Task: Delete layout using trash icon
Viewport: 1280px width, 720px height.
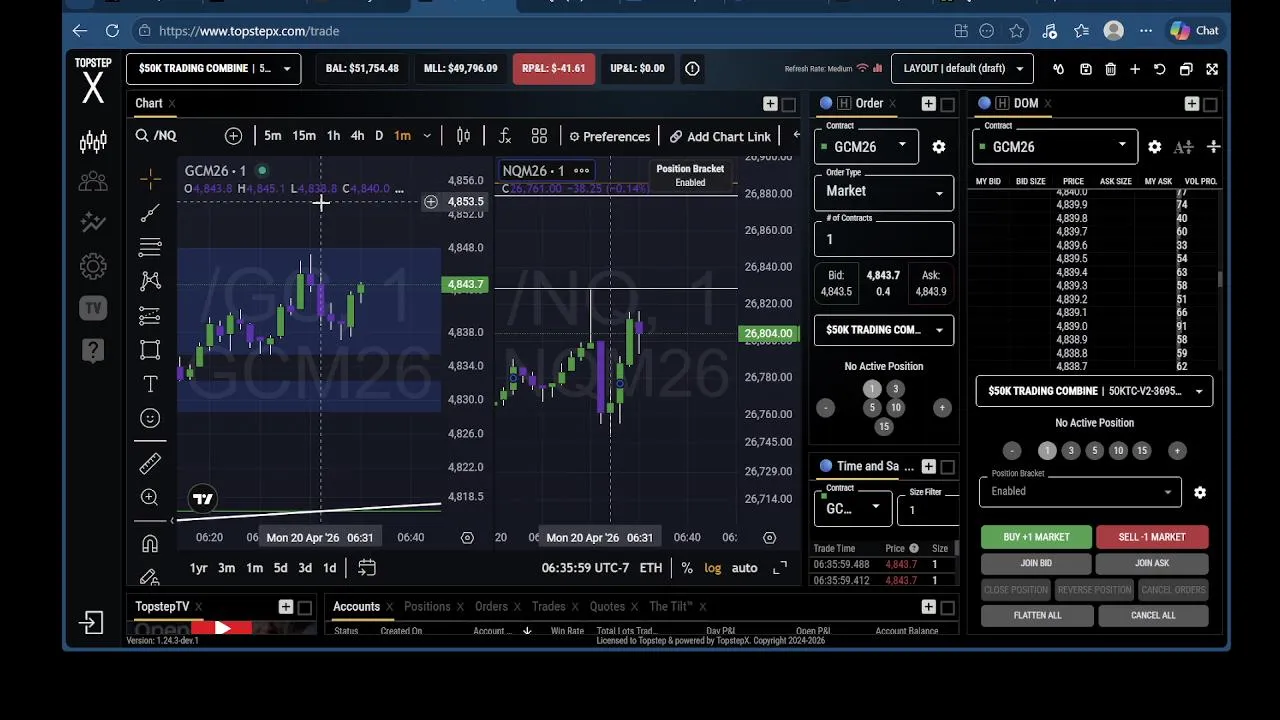Action: pos(1111,69)
